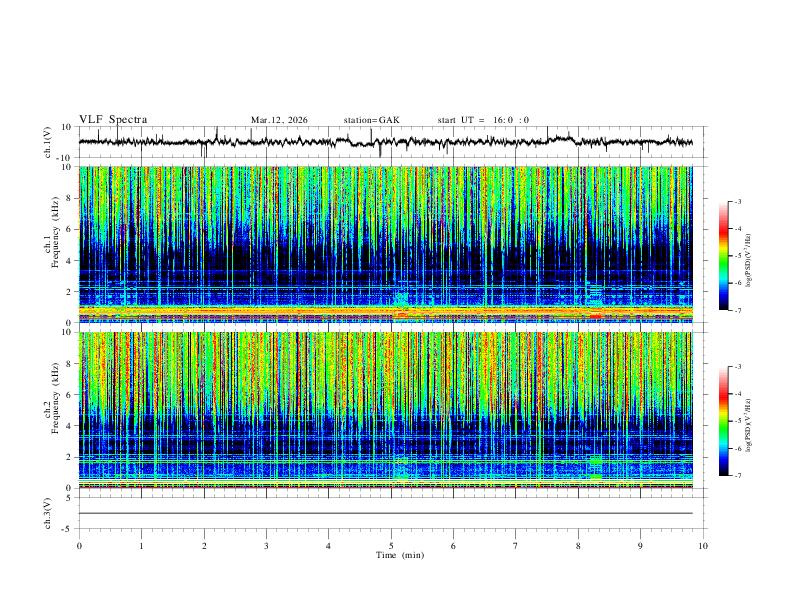
Task: Click the "5" tick on Time axis
Action: tap(391, 546)
